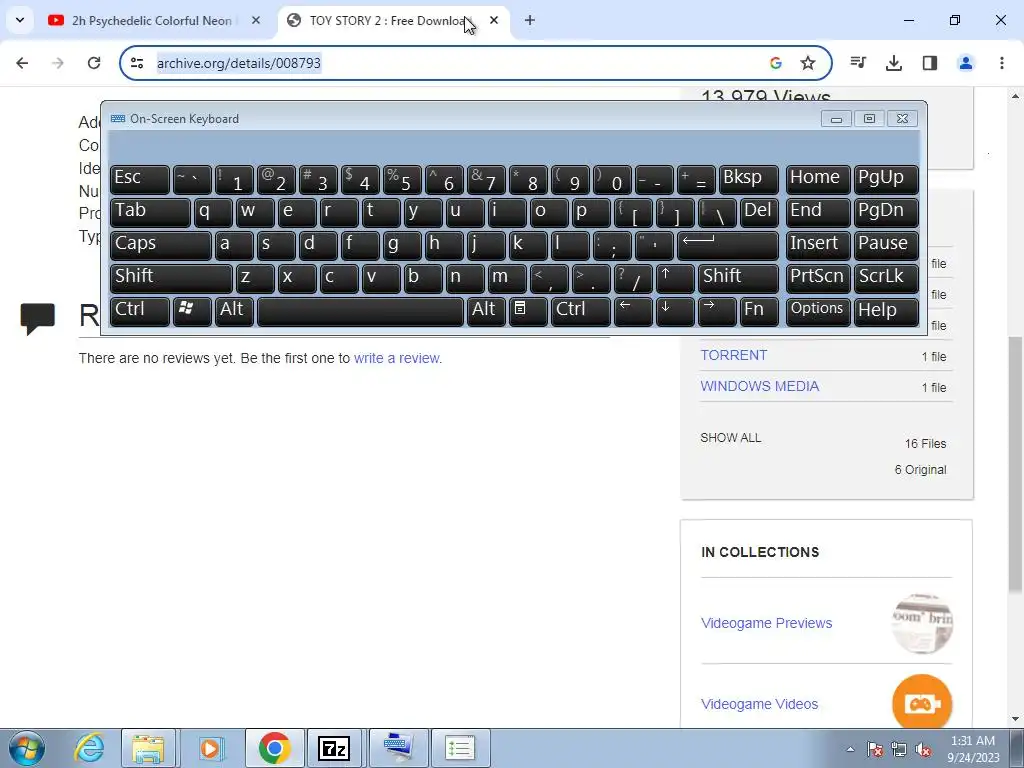Click the Home key on On-Screen Keyboard
1024x768 pixels.
pyautogui.click(x=818, y=178)
